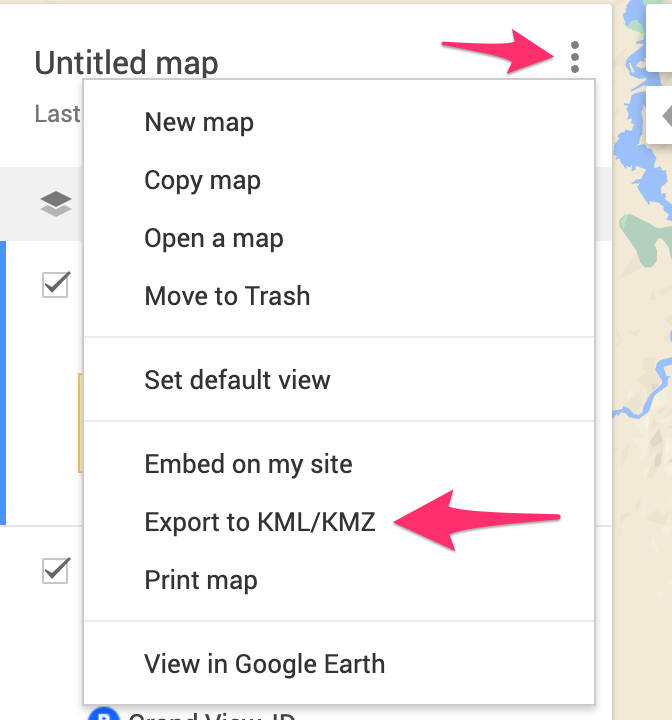
Task: Click the white panel at top right of map
Action: (x=659, y=38)
